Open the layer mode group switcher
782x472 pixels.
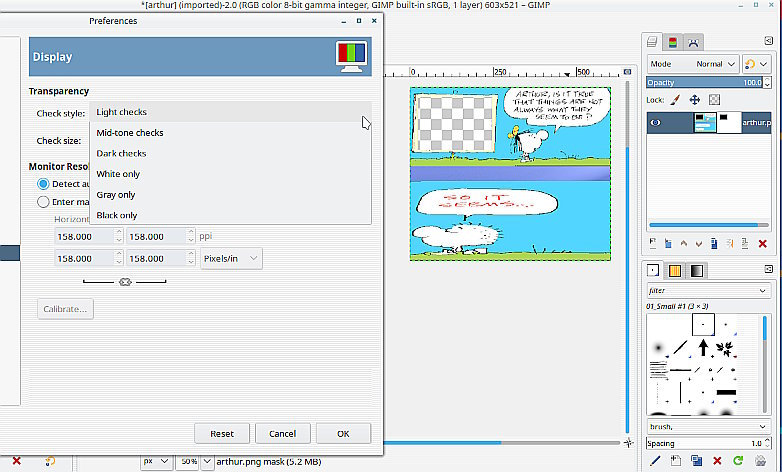[x=756, y=64]
